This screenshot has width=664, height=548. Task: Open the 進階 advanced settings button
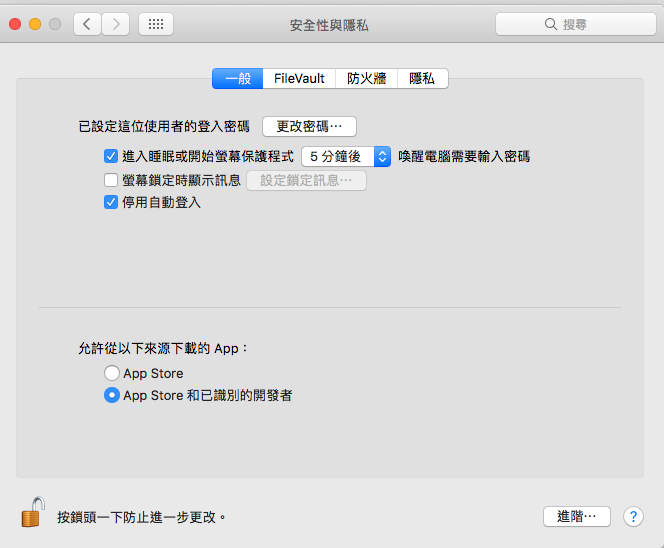(576, 516)
